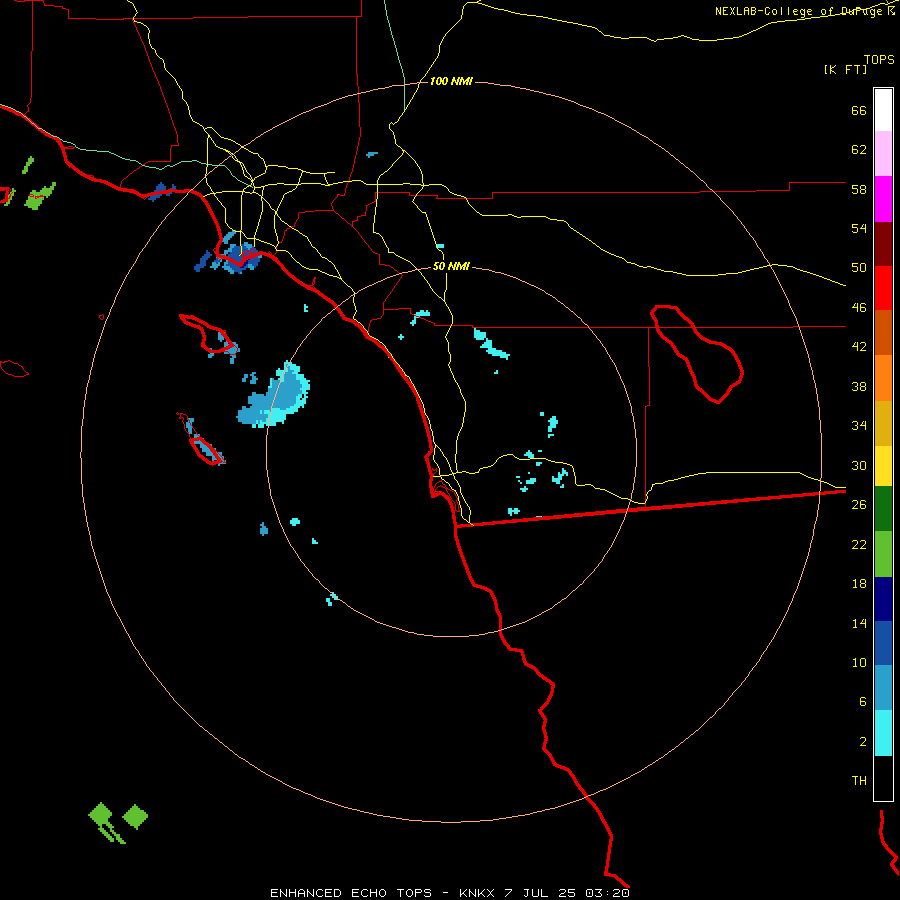900x900 pixels.
Task: Select the 66 value in the legend
Action: pyautogui.click(x=859, y=110)
